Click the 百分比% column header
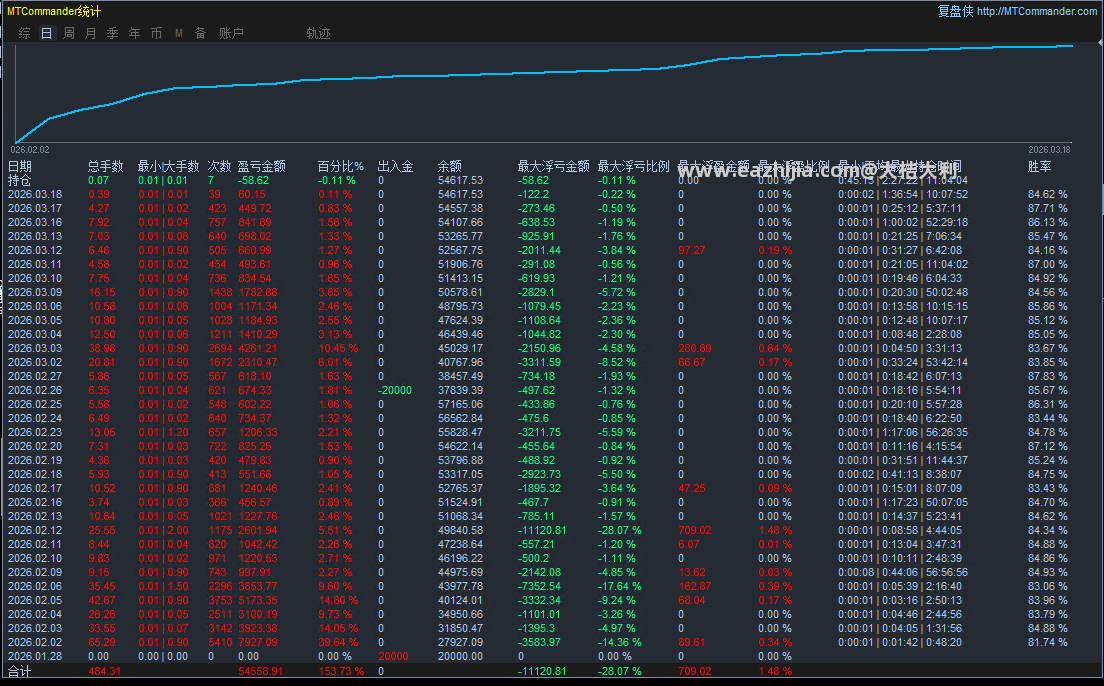Viewport: 1104px width, 686px height. (x=340, y=166)
